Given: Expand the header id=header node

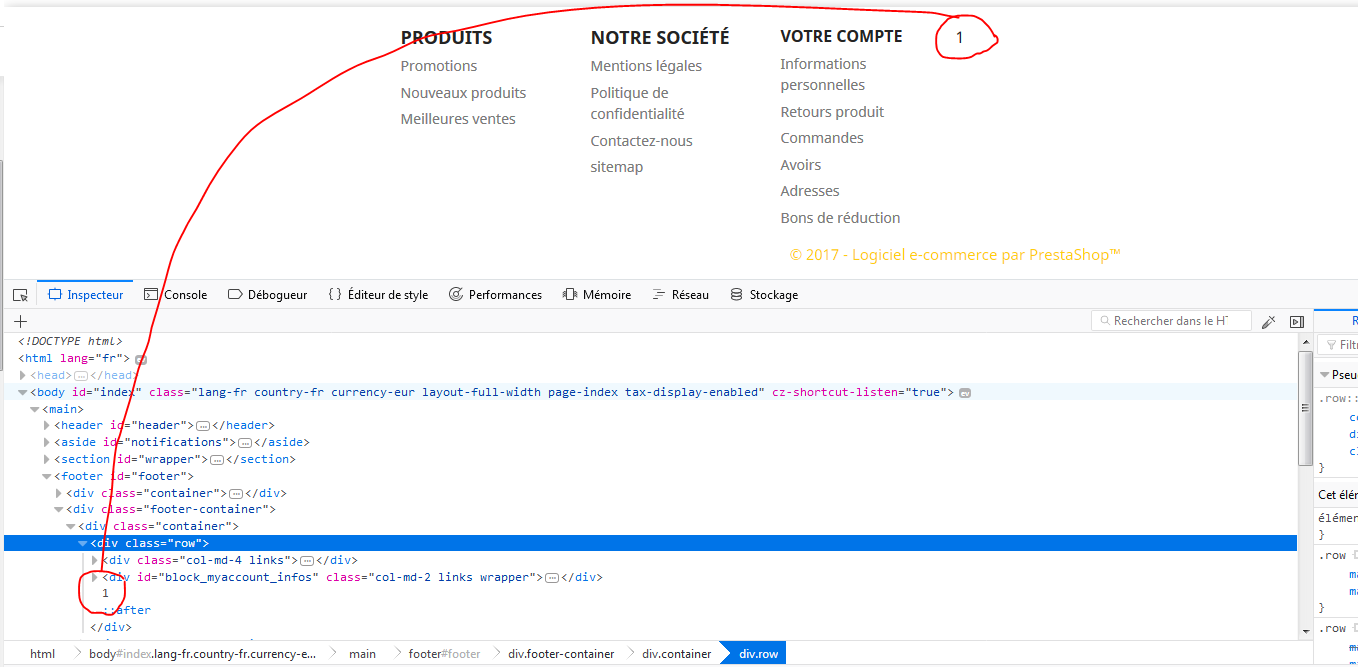Looking at the screenshot, I should [47, 425].
